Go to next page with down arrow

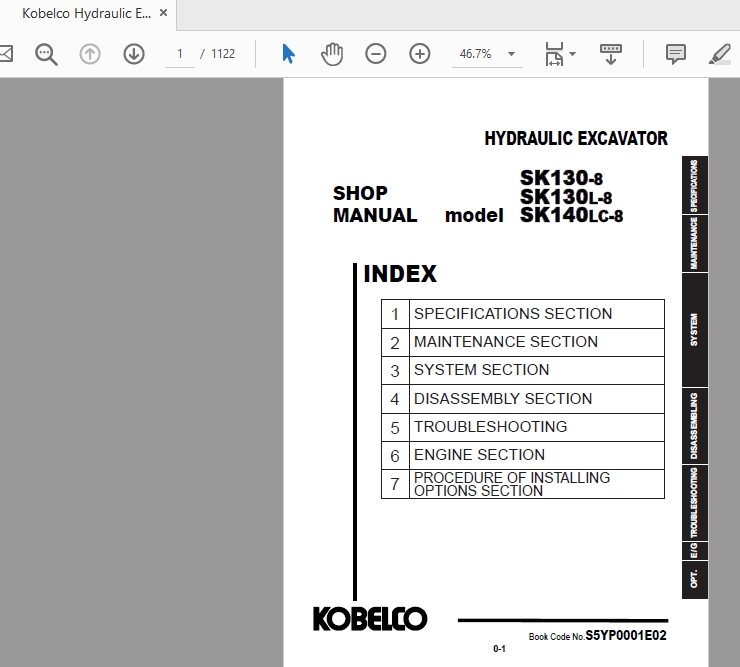[x=134, y=54]
